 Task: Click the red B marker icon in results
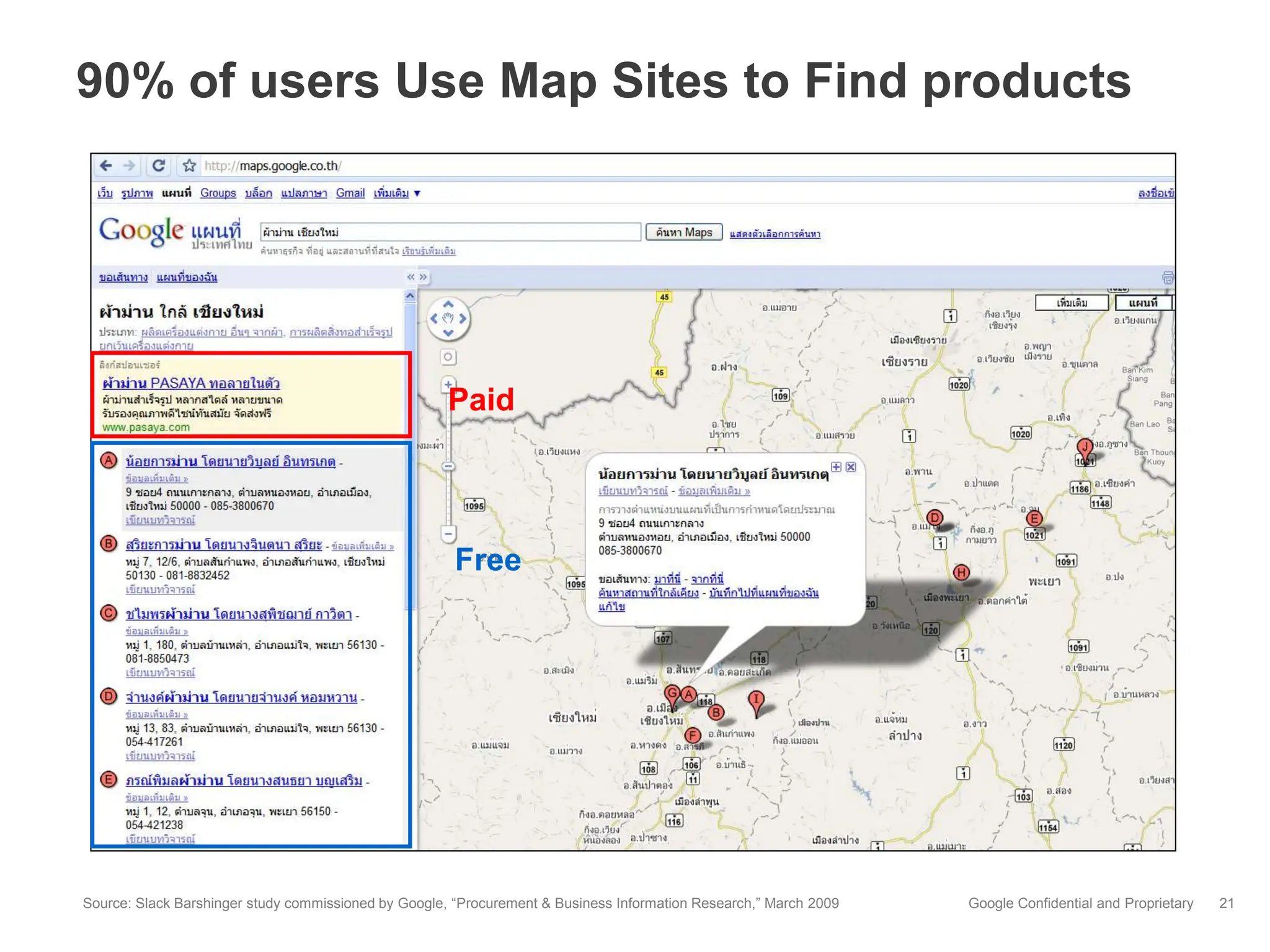coord(109,544)
